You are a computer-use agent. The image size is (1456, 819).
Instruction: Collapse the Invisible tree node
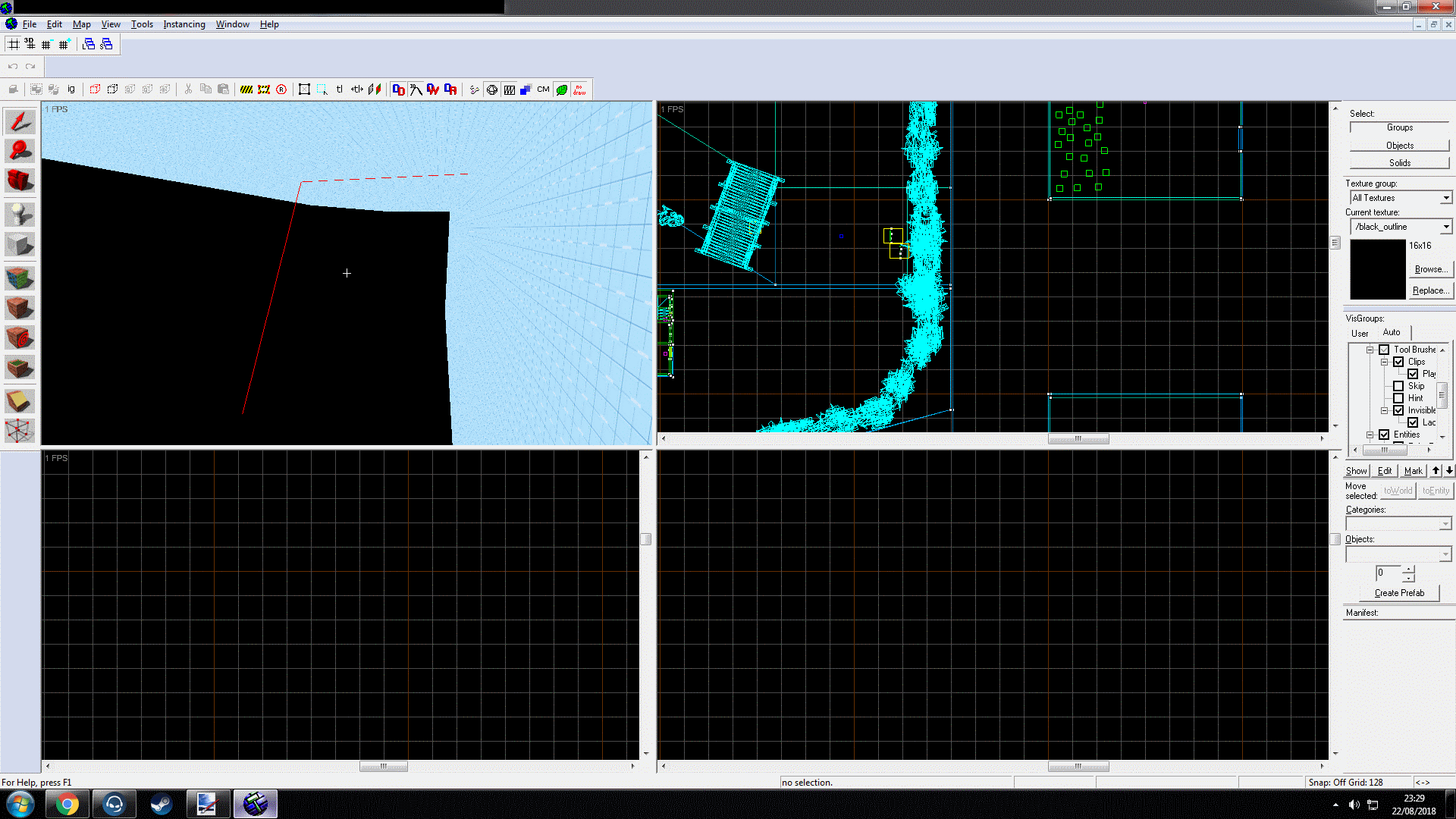point(1385,410)
